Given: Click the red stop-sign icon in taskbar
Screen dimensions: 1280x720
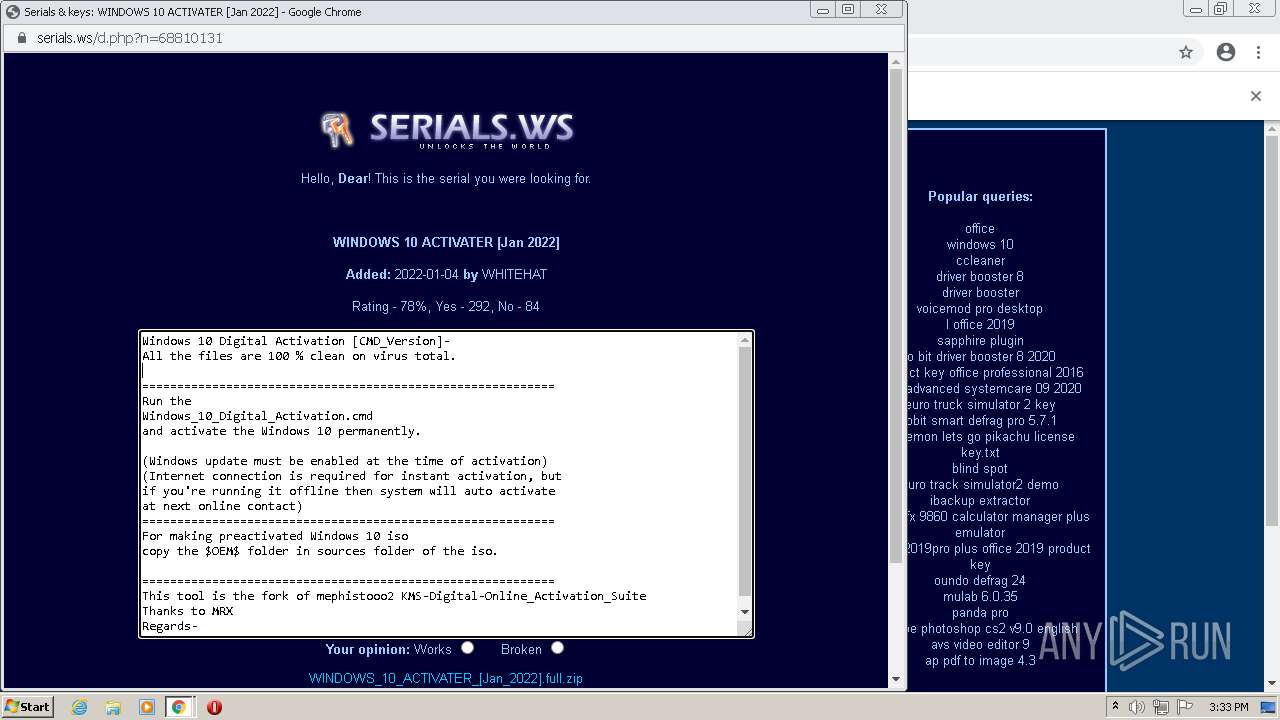Looking at the screenshot, I should [214, 707].
